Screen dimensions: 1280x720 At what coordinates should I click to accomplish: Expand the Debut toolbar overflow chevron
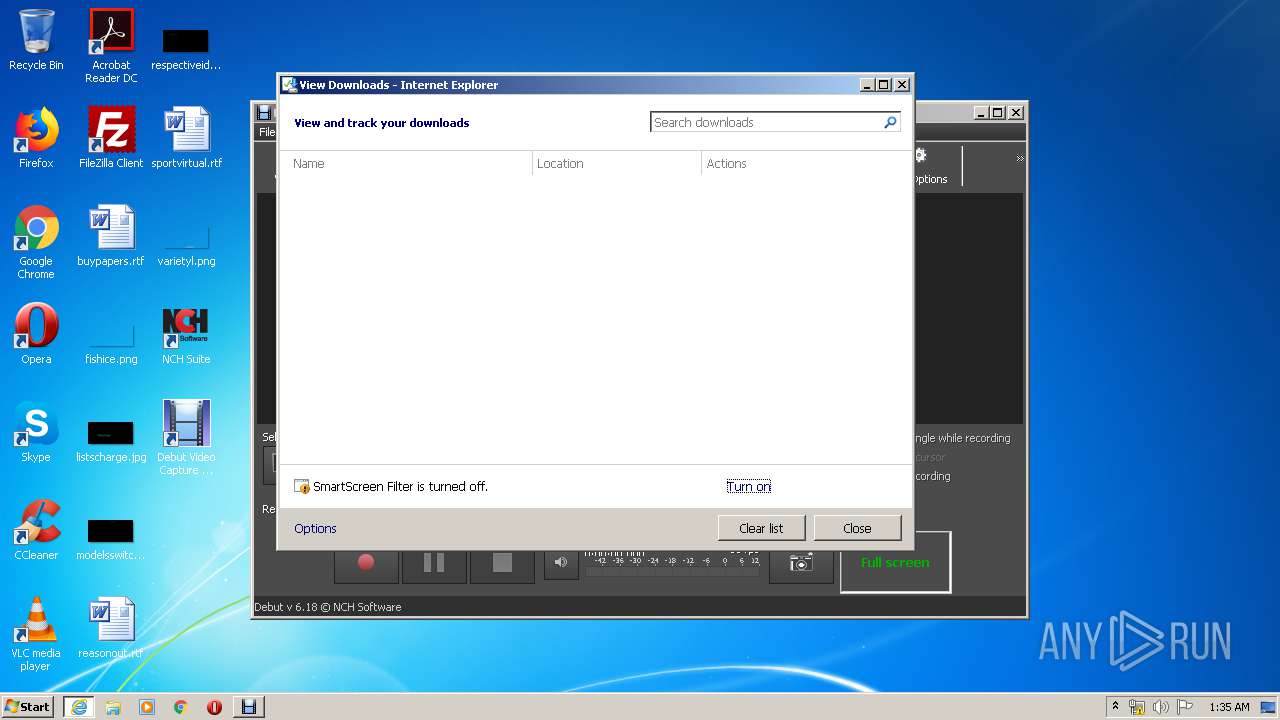coord(1020,159)
